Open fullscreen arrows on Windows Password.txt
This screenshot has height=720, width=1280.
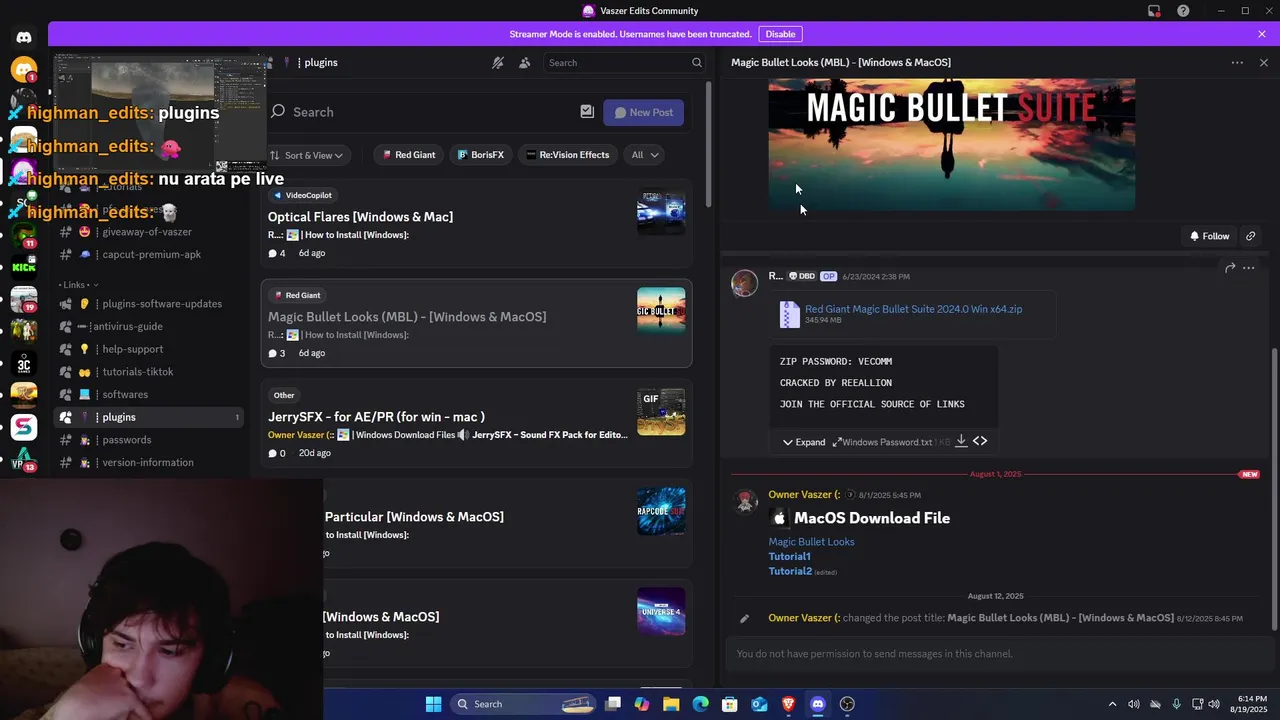coord(837,441)
